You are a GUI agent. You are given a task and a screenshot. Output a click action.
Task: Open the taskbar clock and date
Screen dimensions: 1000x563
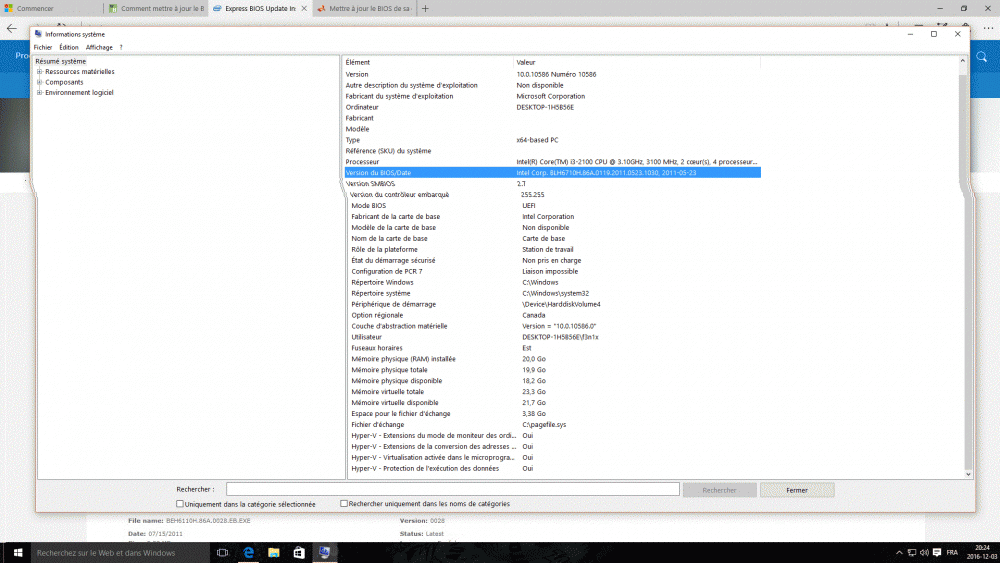coord(982,552)
